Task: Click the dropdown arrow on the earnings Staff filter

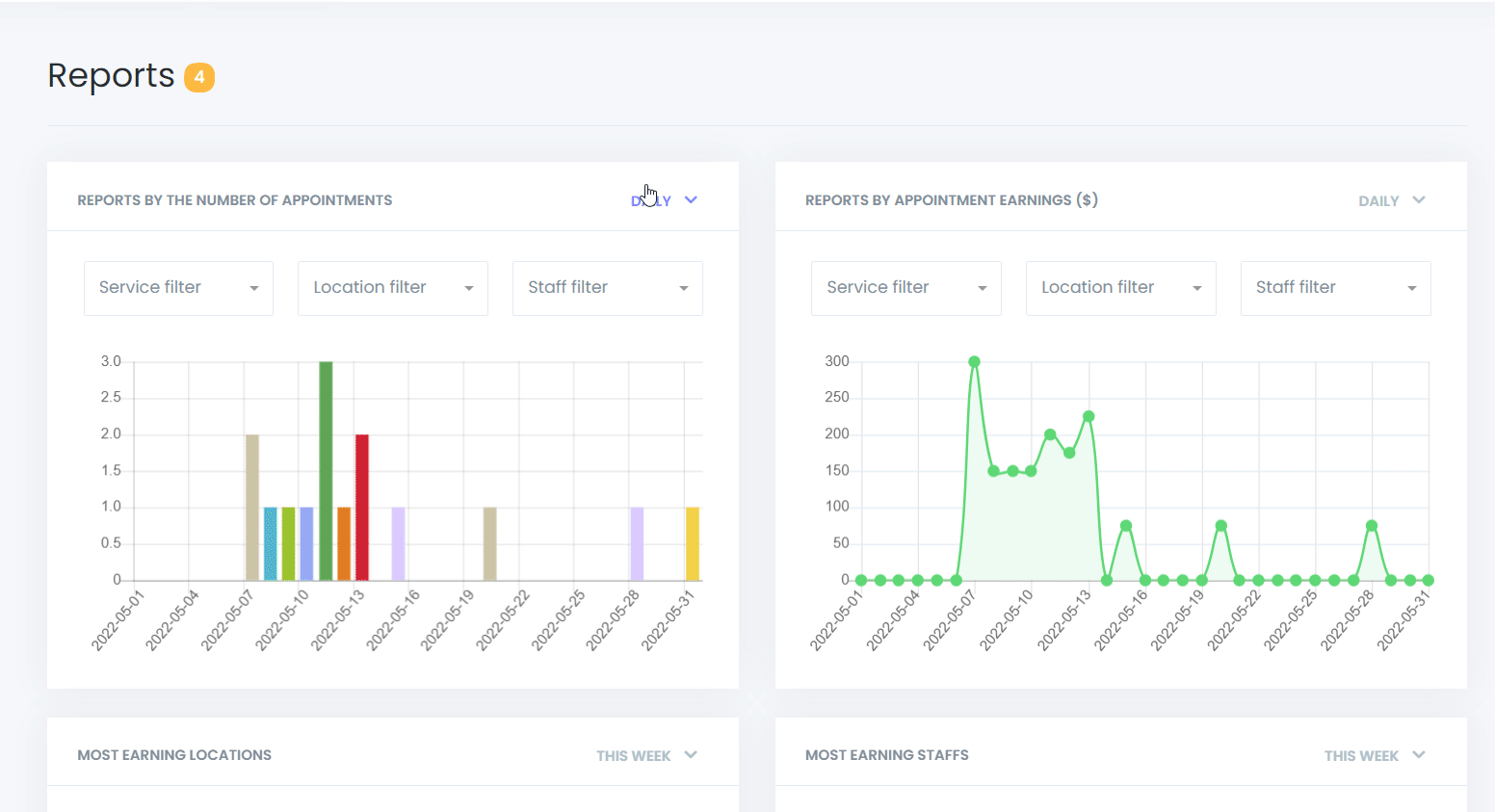Action: point(1412,288)
